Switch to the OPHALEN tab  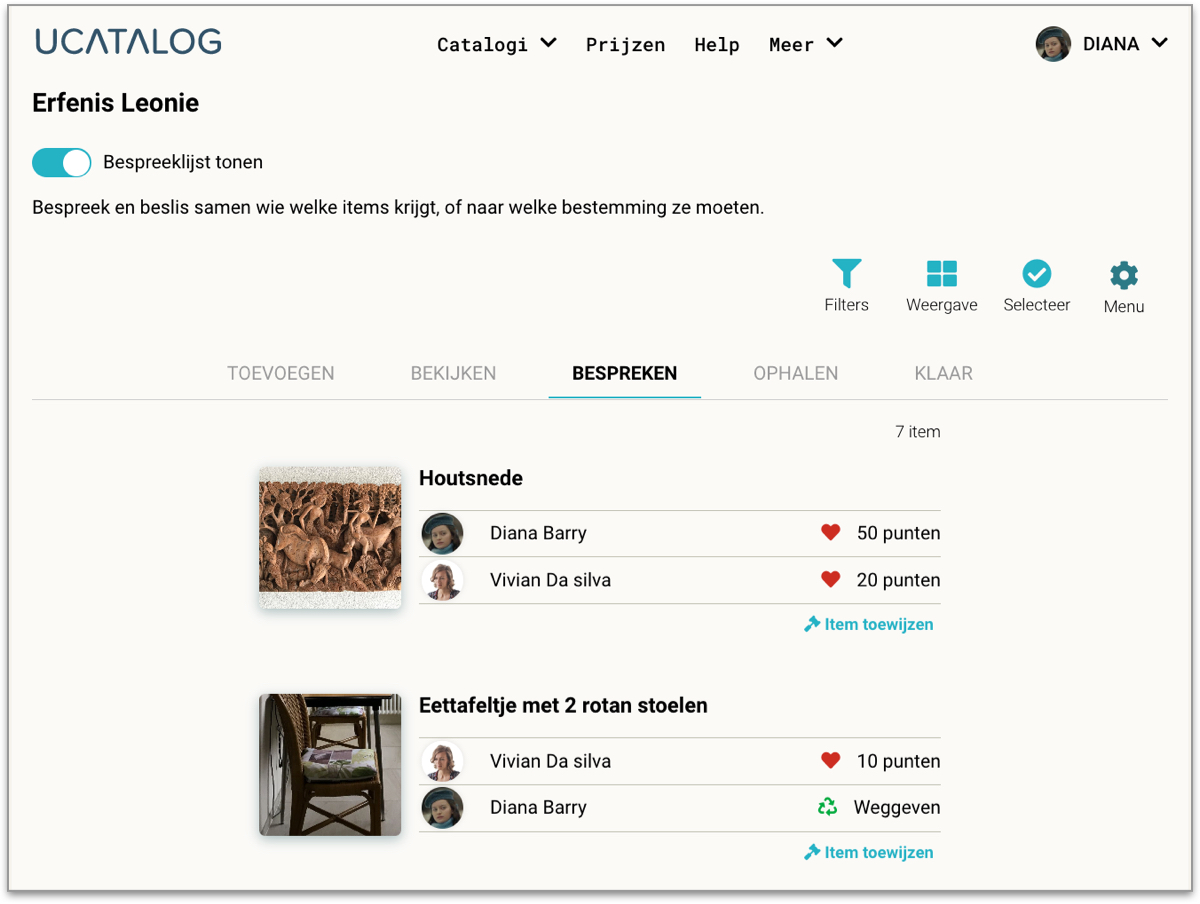(796, 374)
